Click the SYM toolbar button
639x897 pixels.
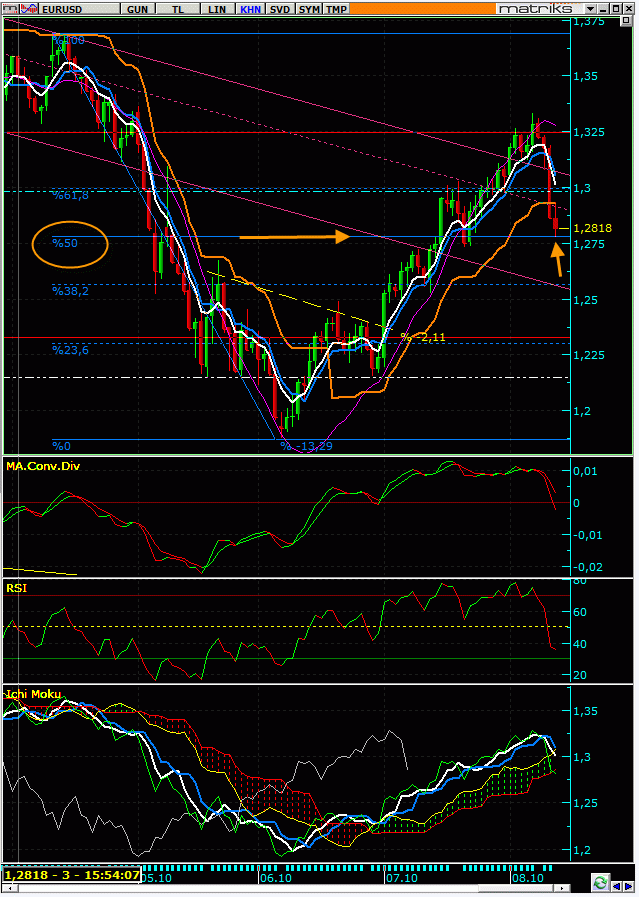pos(310,8)
